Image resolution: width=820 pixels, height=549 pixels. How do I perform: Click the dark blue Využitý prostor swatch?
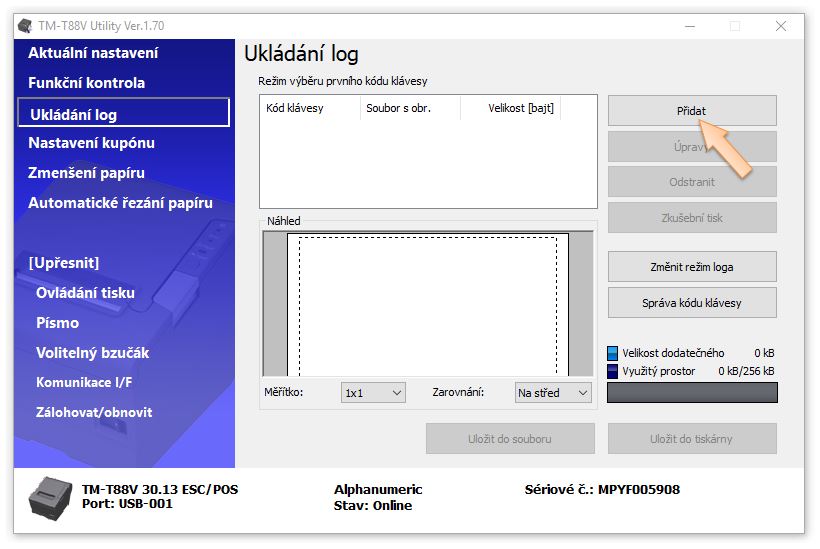(612, 371)
